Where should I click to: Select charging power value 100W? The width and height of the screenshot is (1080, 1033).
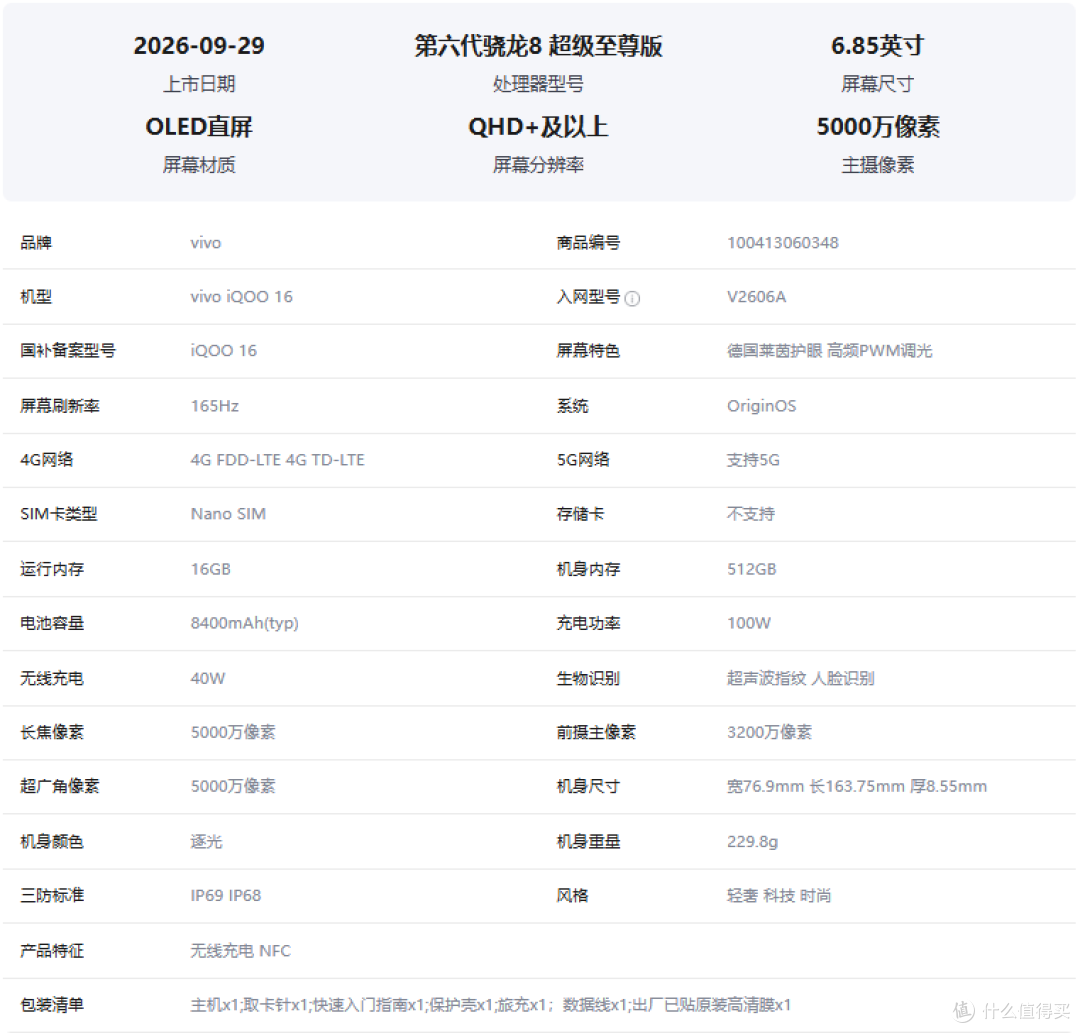point(749,623)
